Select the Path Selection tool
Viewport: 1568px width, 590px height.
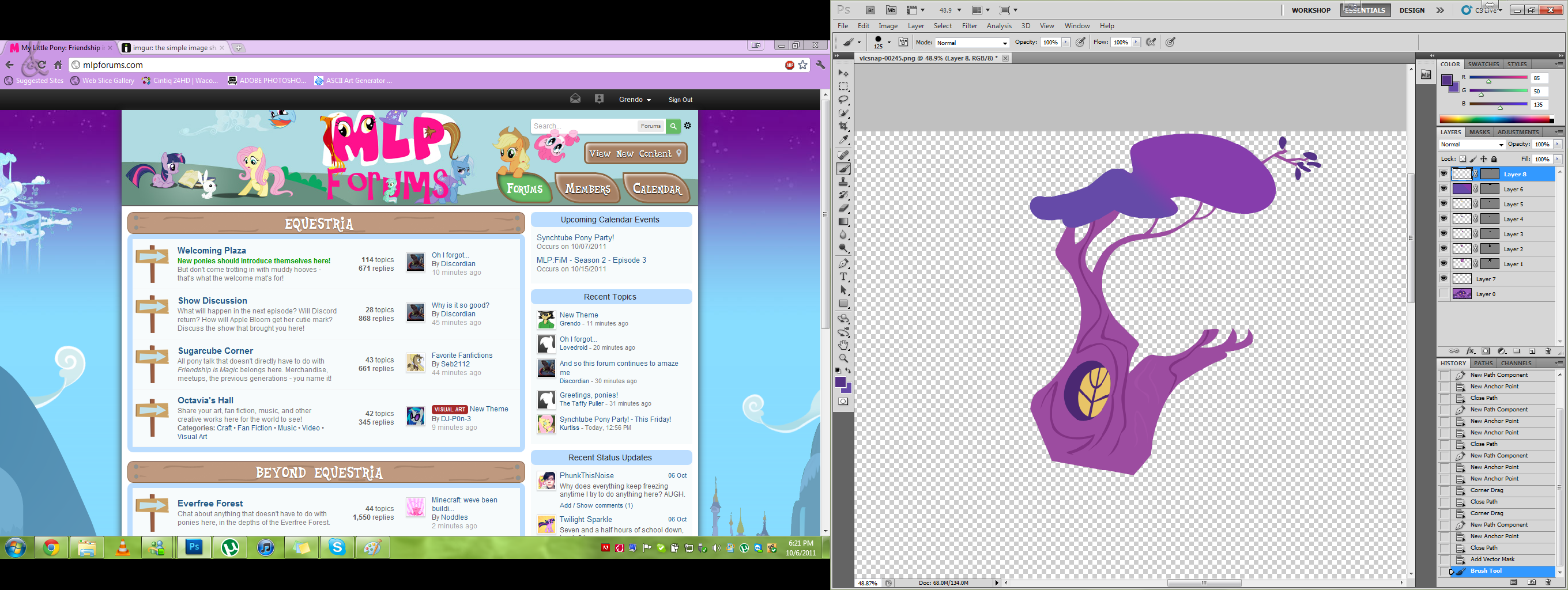(x=843, y=290)
